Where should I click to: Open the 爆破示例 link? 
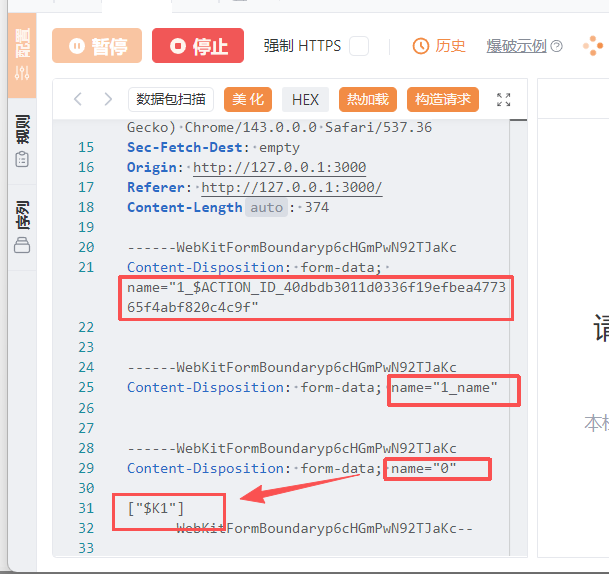coord(516,46)
